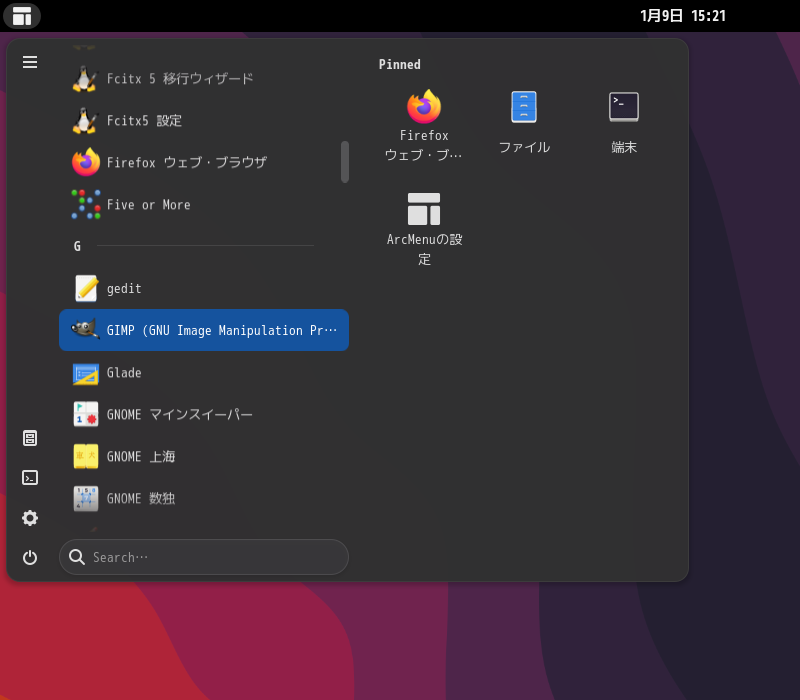Viewport: 800px width, 700px height.
Task: Select the 'Fcitx5 設定' entry text
Action: coord(144,120)
